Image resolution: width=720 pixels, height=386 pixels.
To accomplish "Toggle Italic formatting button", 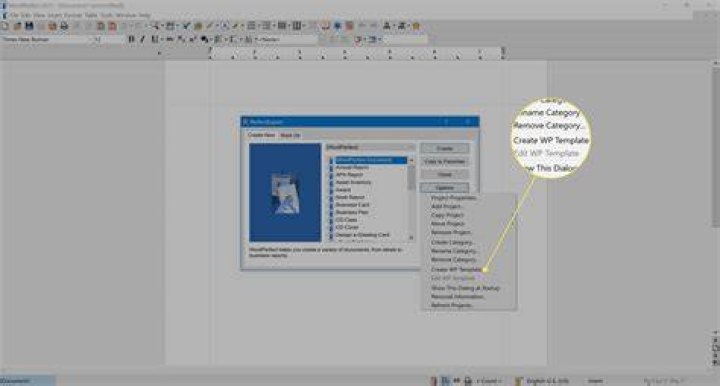I will pos(142,39).
